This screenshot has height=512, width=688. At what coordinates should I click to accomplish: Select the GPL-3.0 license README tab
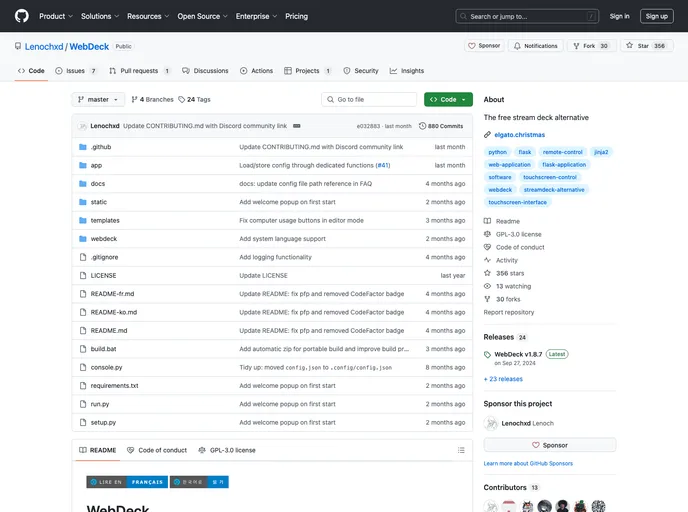[227, 450]
